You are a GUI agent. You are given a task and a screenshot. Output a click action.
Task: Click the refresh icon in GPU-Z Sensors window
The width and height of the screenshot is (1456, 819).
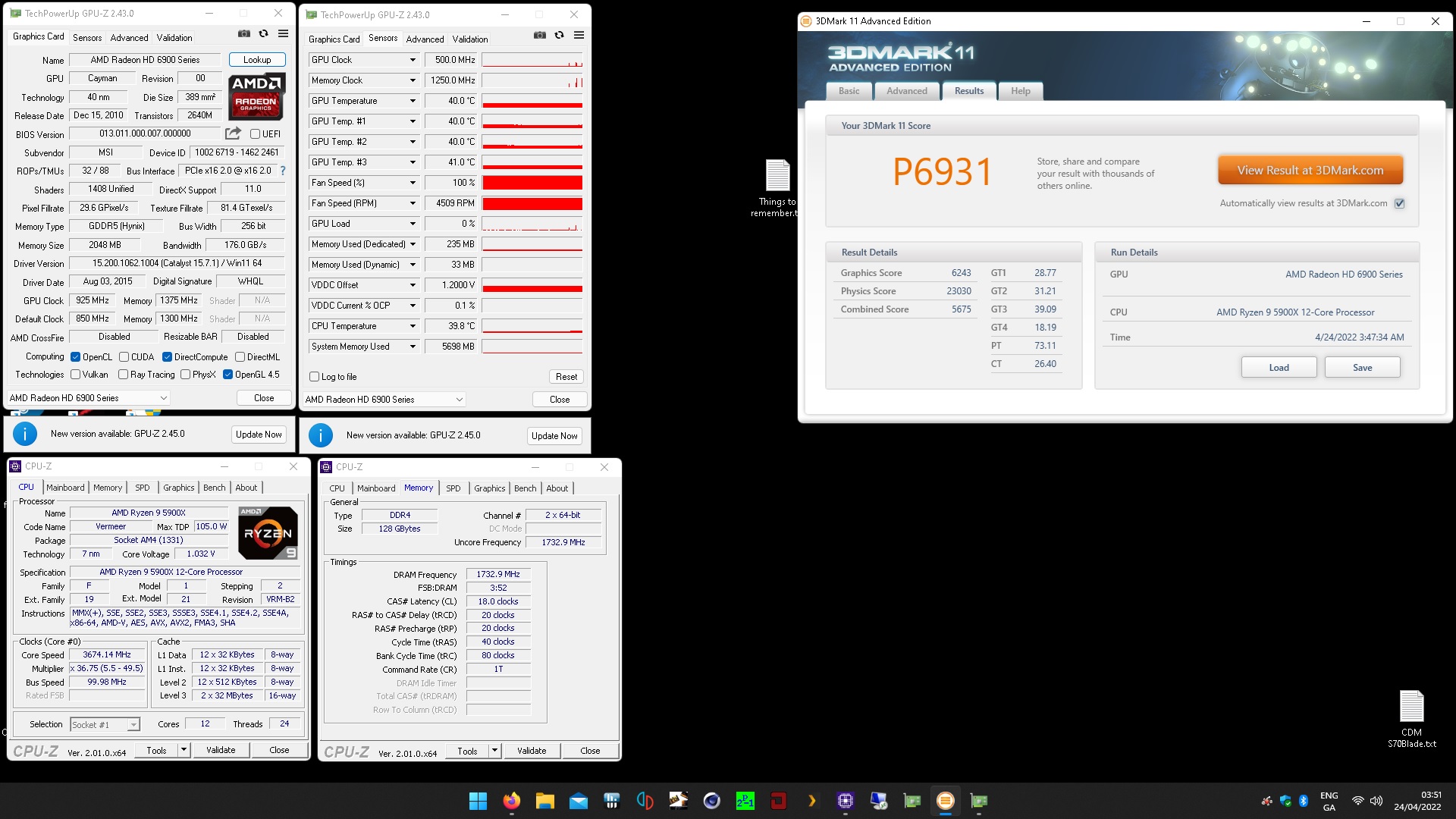tap(559, 36)
